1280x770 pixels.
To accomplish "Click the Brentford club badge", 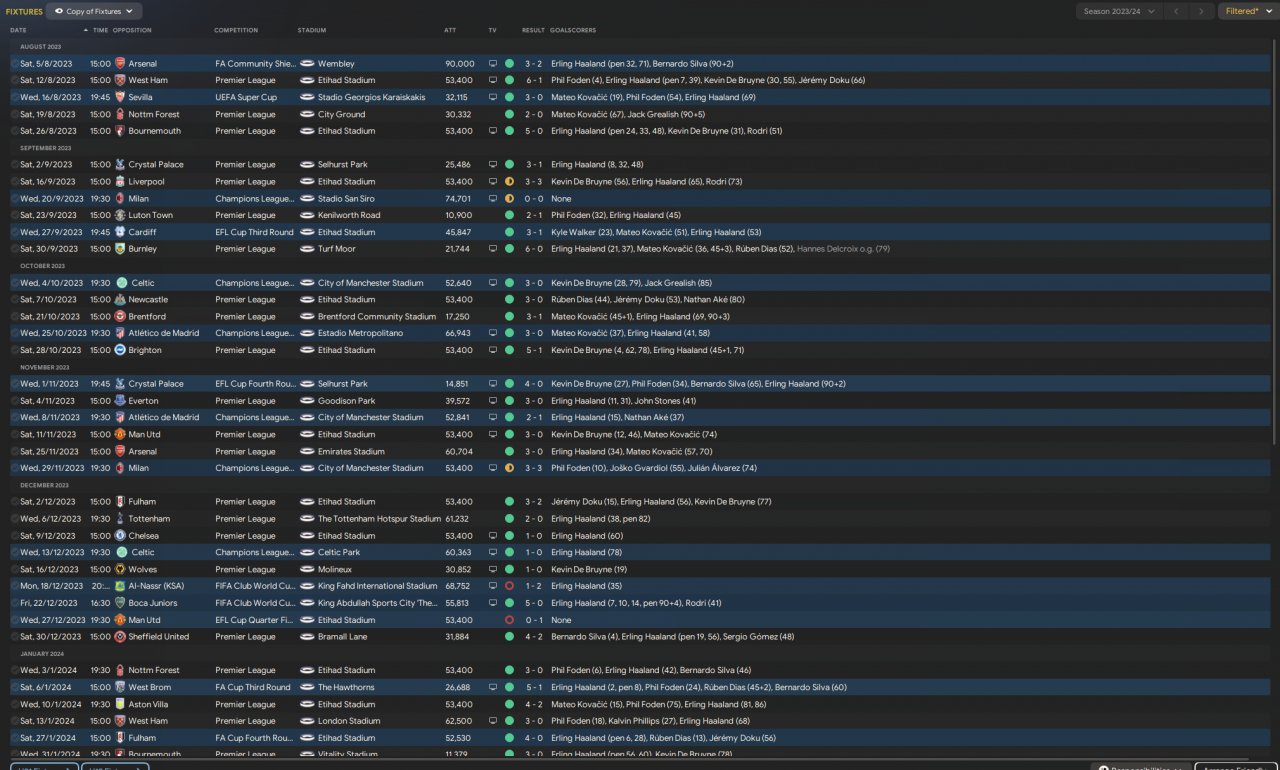I will (x=120, y=317).
